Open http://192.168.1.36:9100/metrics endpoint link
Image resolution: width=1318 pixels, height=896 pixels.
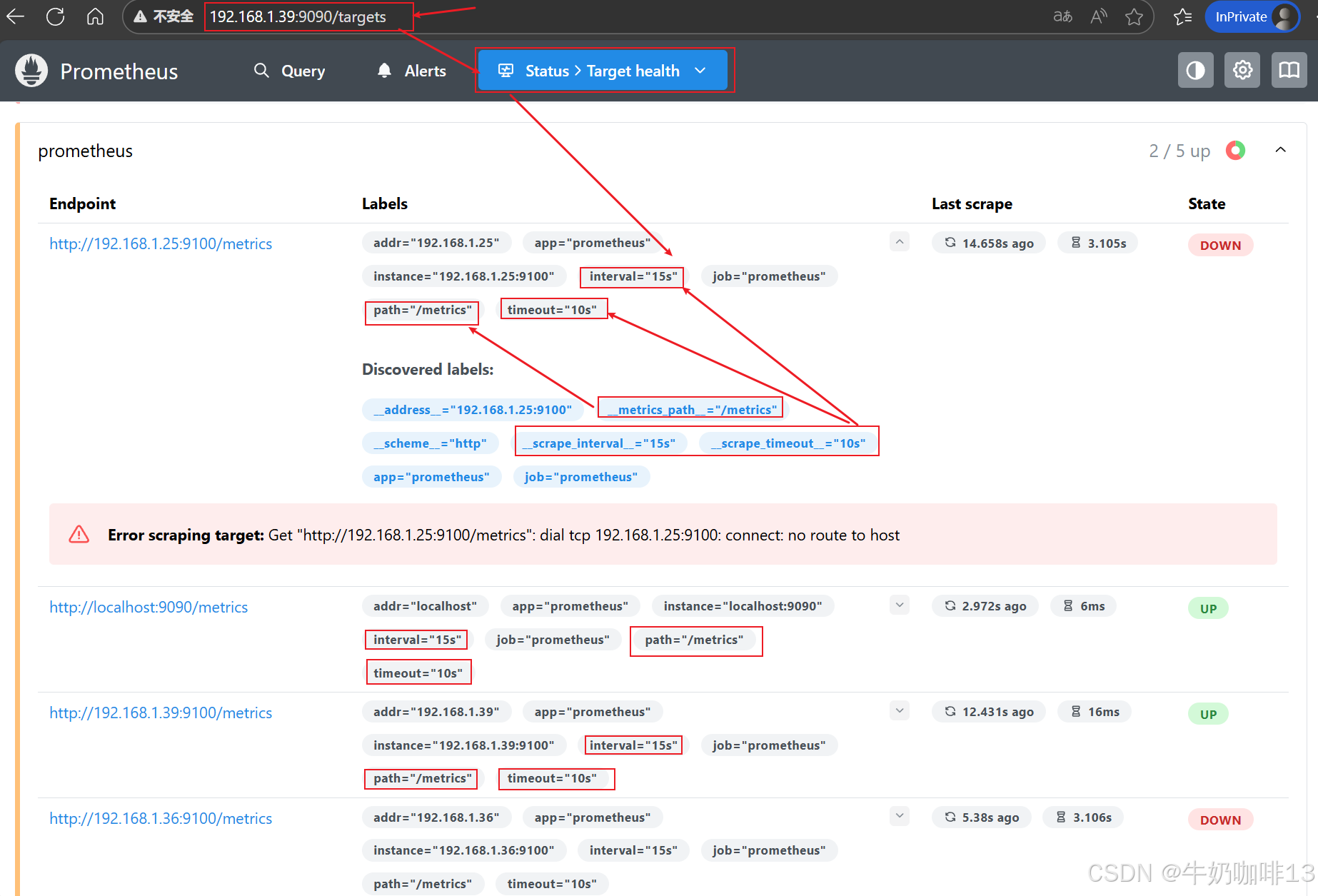(x=161, y=818)
